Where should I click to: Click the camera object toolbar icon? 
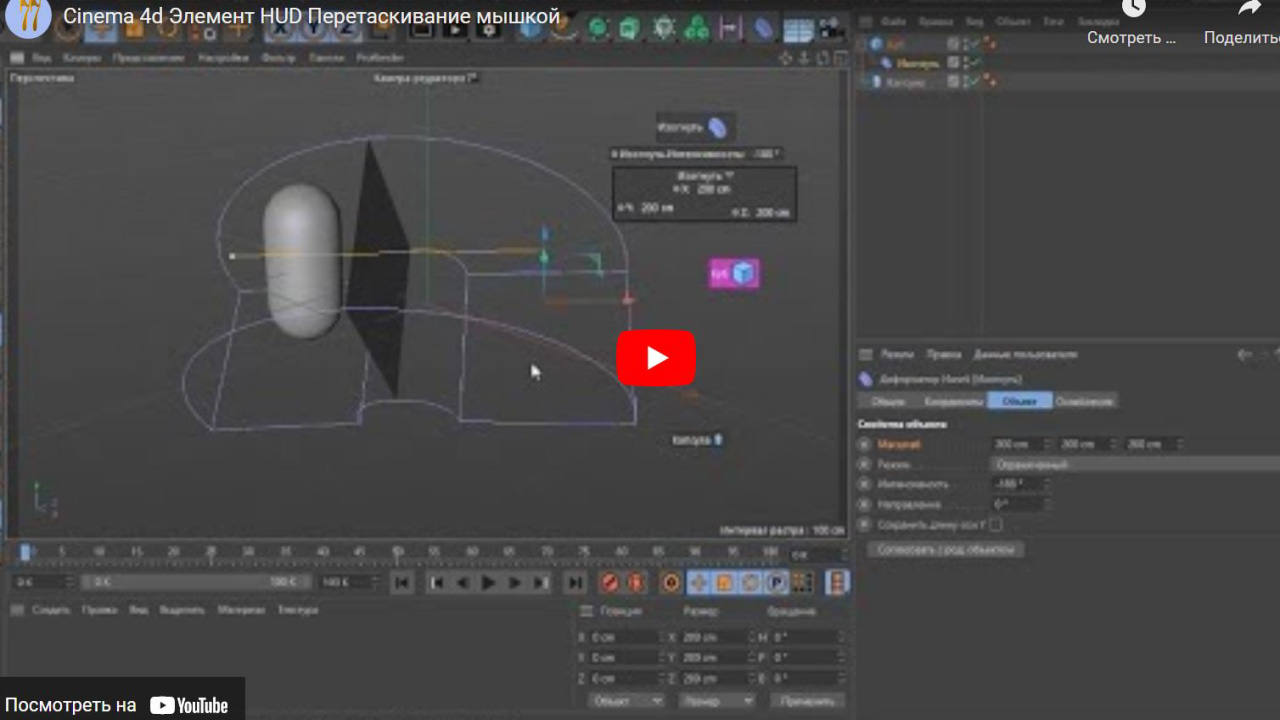tap(830, 30)
